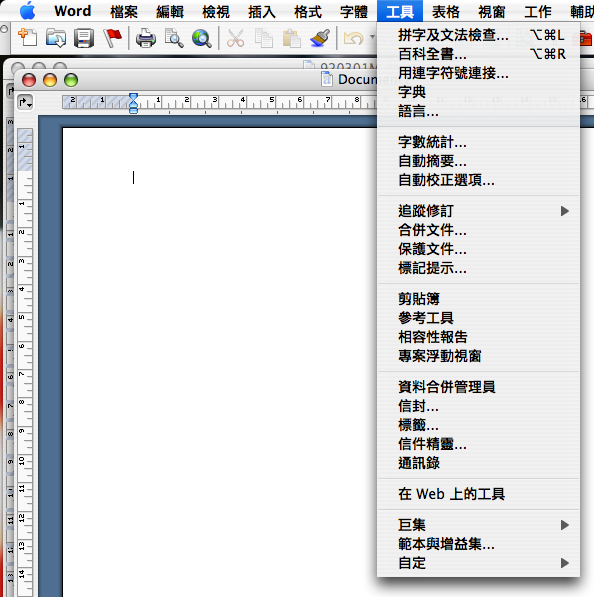Open the 檔案 menu

point(124,11)
